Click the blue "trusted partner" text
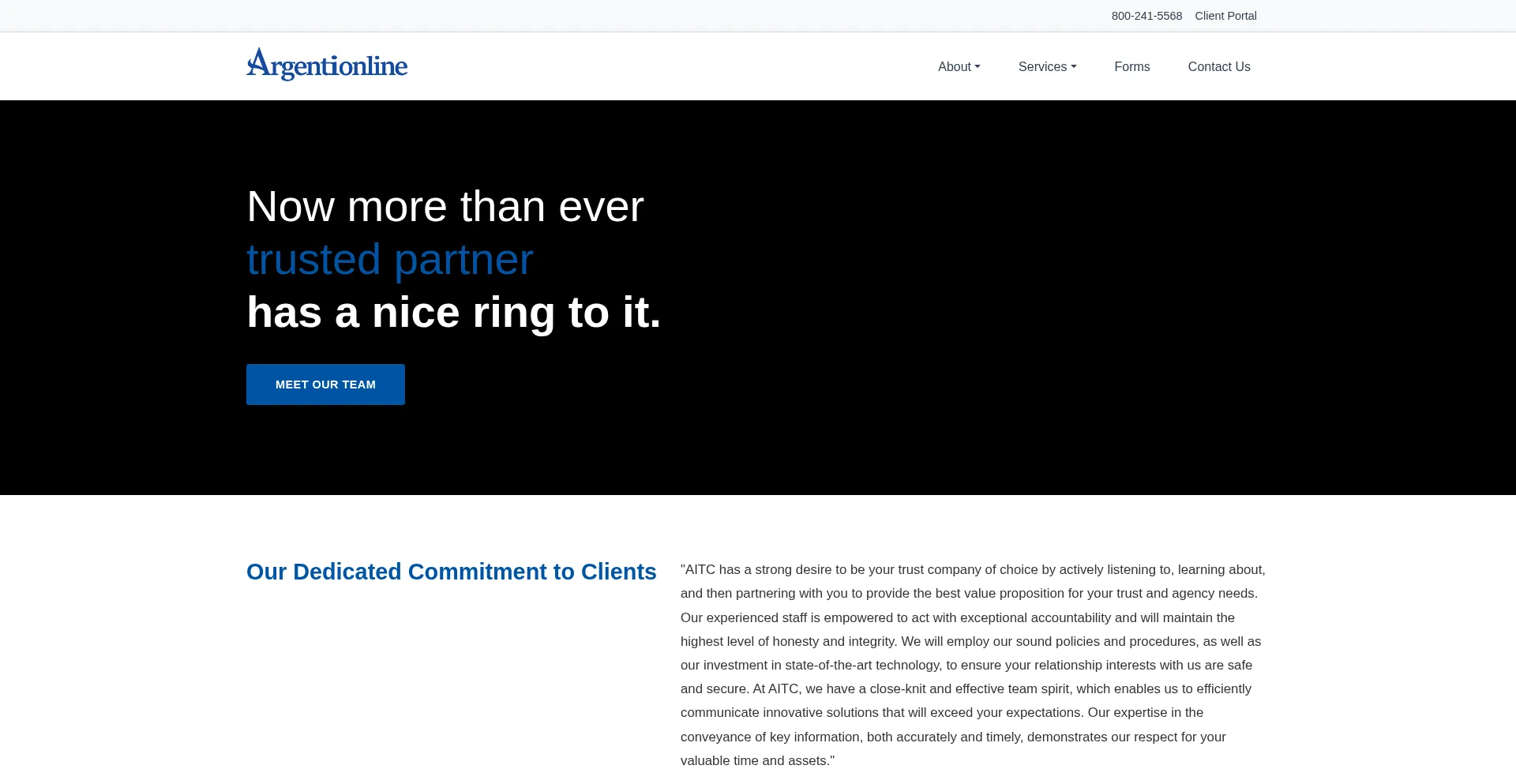 click(x=389, y=260)
